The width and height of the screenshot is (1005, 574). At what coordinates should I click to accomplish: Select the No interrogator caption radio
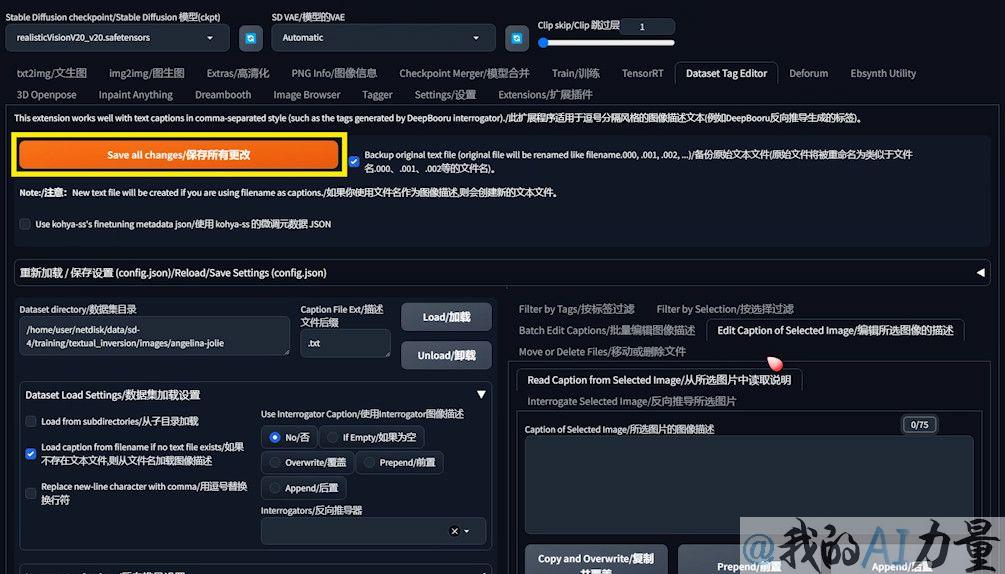tap(290, 437)
